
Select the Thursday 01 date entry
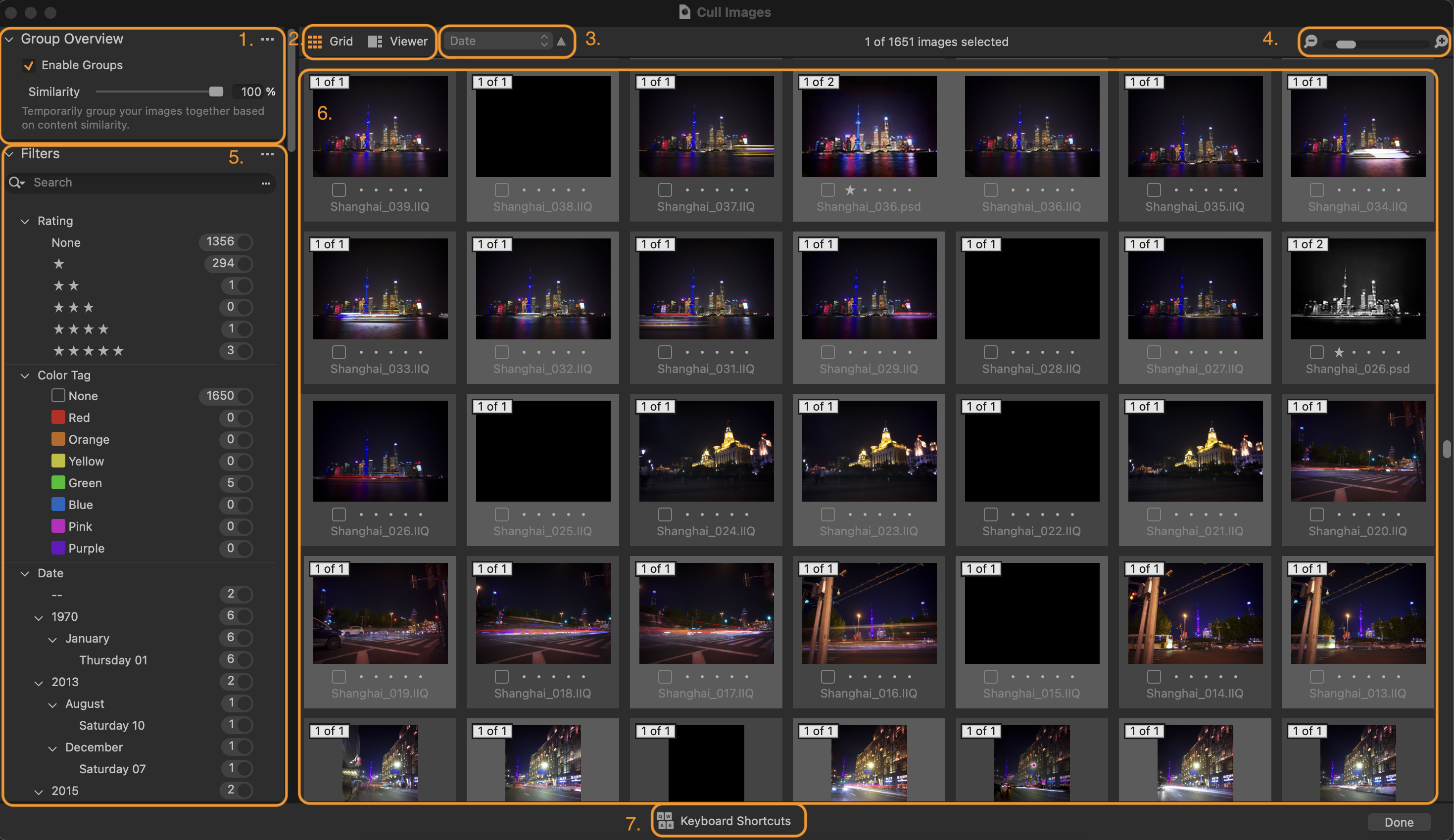(x=113, y=660)
